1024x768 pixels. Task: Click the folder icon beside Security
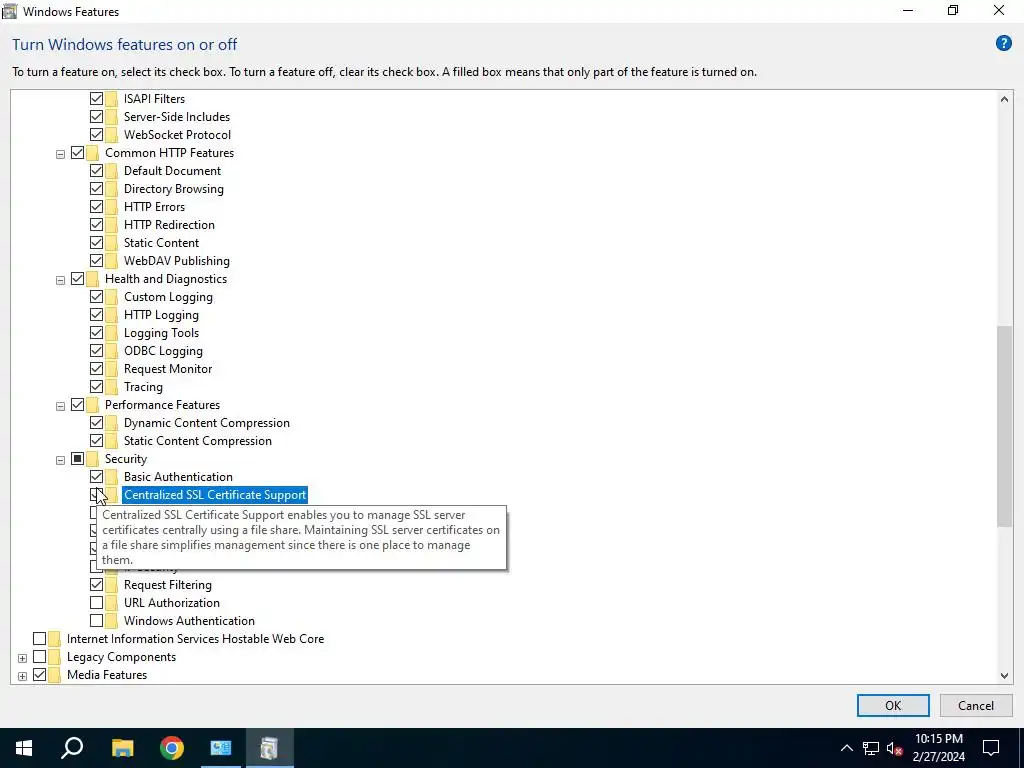(93, 459)
